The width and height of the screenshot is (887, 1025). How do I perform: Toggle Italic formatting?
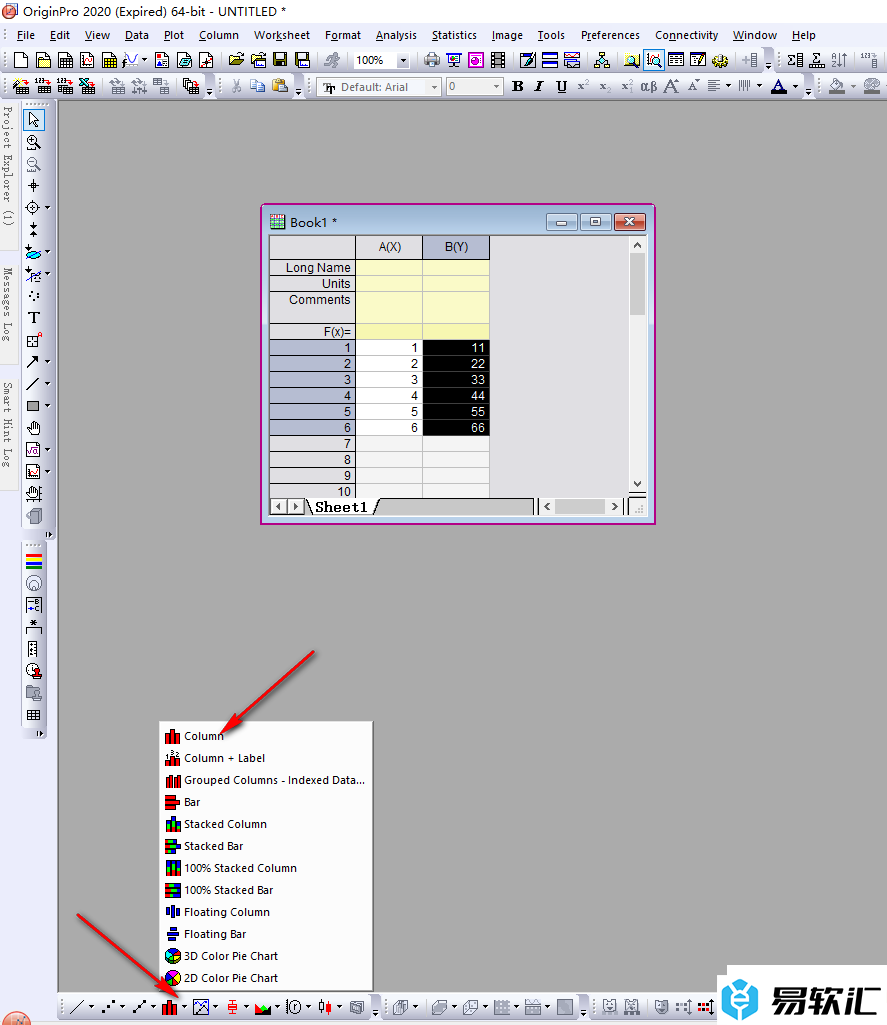(x=539, y=86)
